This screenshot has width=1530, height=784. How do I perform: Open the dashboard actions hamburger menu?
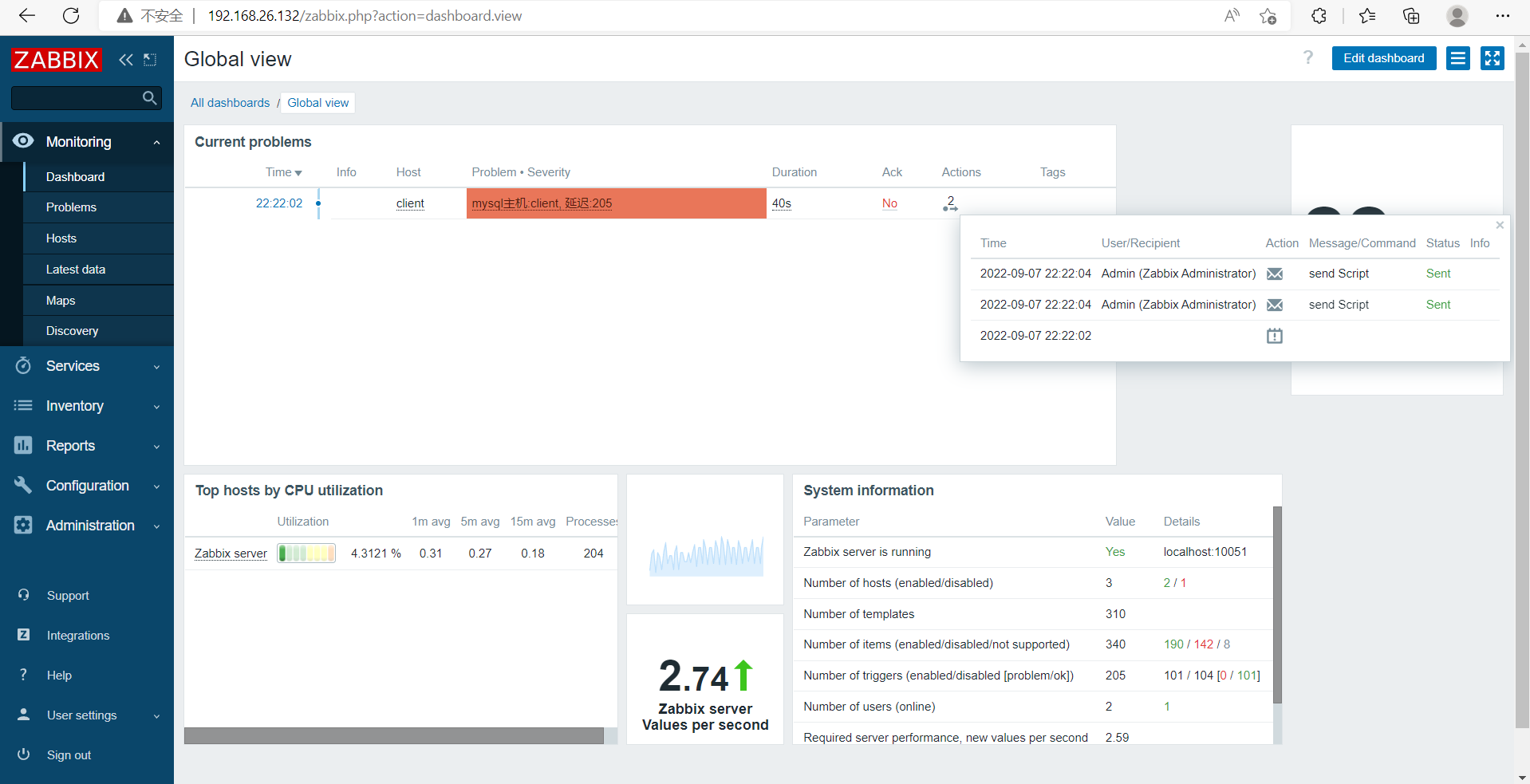point(1458,58)
